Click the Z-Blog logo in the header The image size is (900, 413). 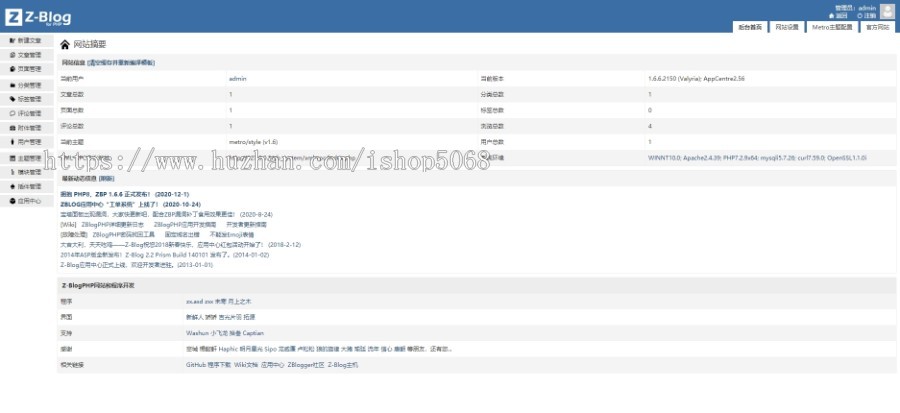(38, 17)
